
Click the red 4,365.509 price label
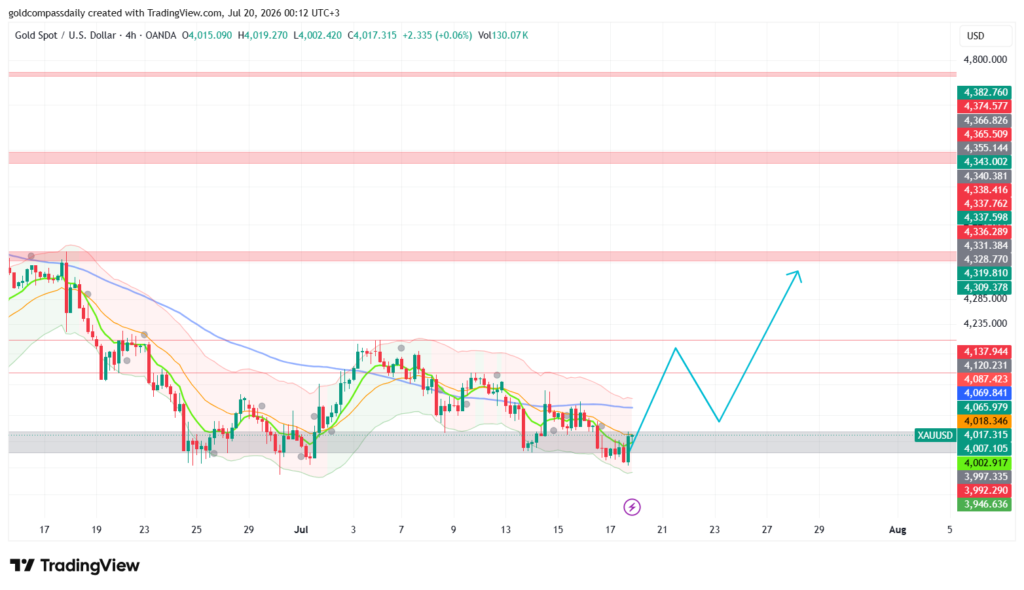985,134
